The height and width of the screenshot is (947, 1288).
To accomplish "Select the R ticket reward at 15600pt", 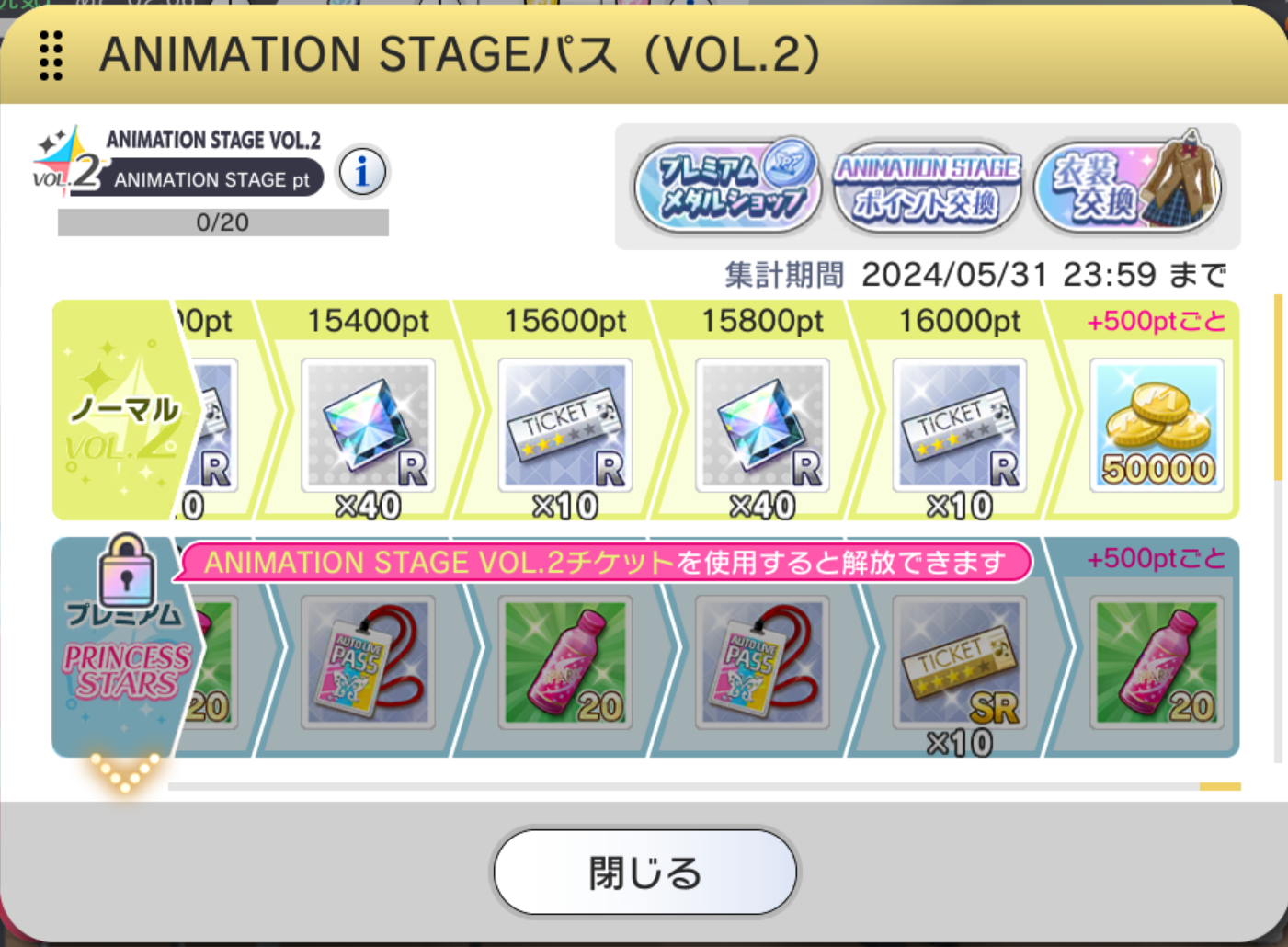I will pyautogui.click(x=564, y=425).
